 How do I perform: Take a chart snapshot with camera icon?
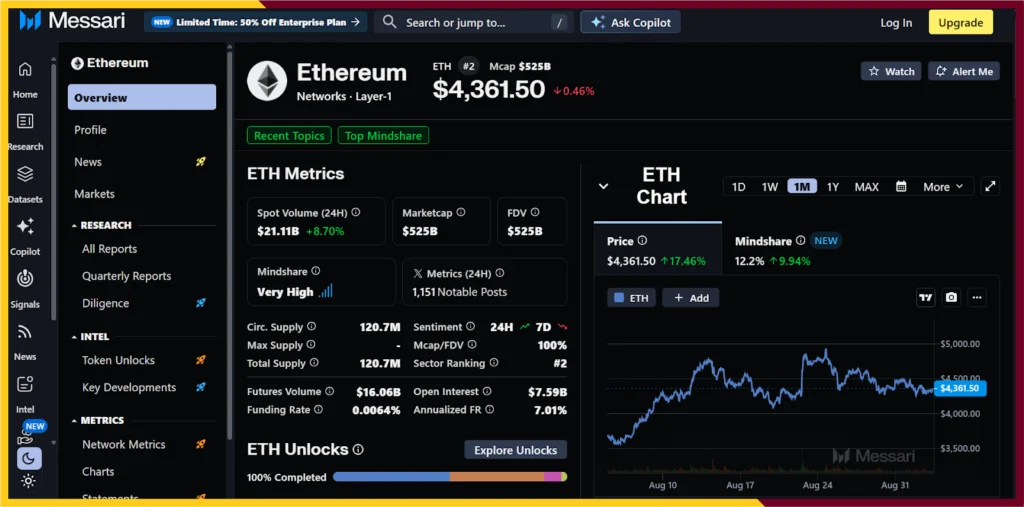952,297
